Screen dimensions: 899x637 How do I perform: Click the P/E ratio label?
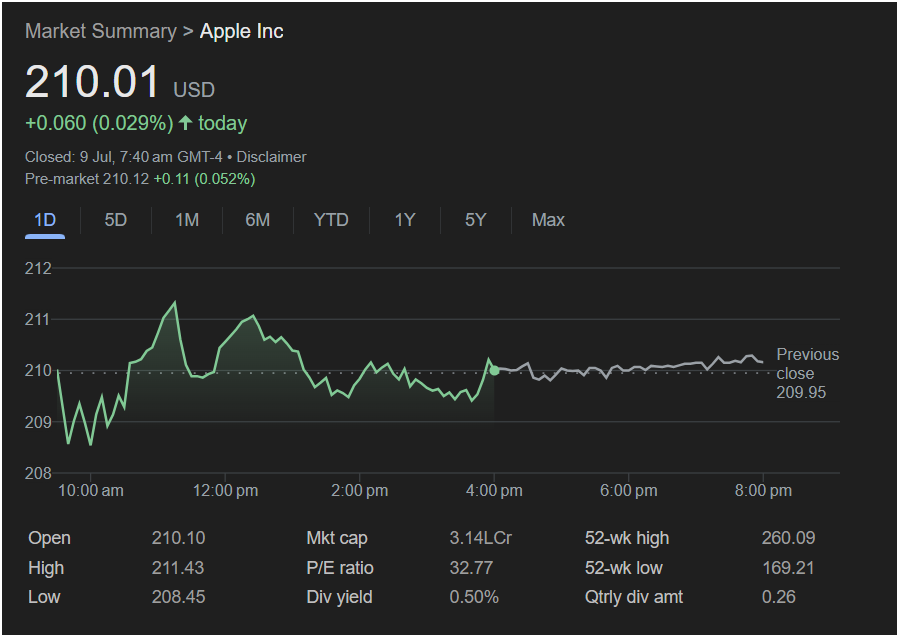pos(340,568)
